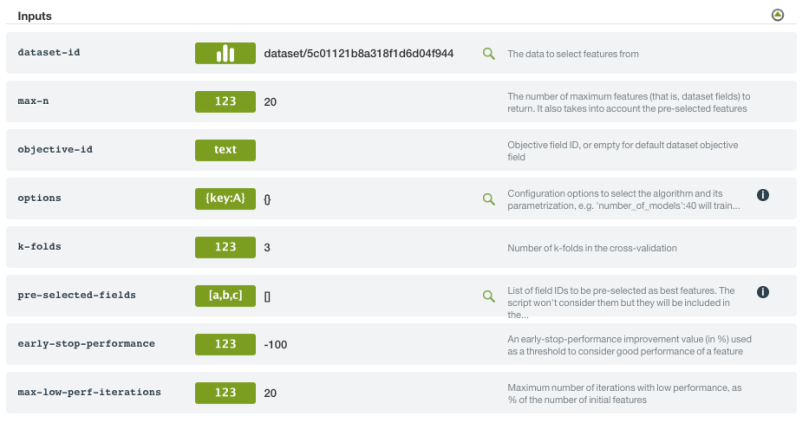Click the options {key:A} map badge
The width and height of the screenshot is (809, 423).
[225, 198]
